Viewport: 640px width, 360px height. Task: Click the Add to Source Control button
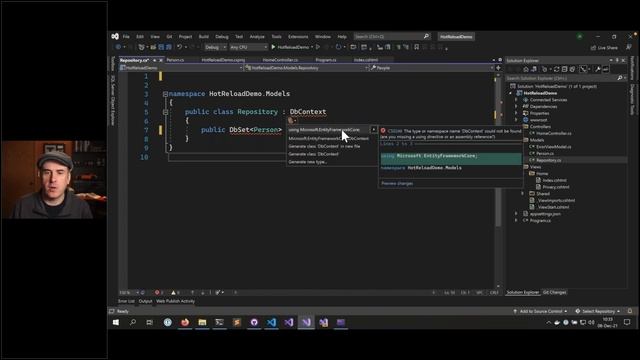(540, 311)
